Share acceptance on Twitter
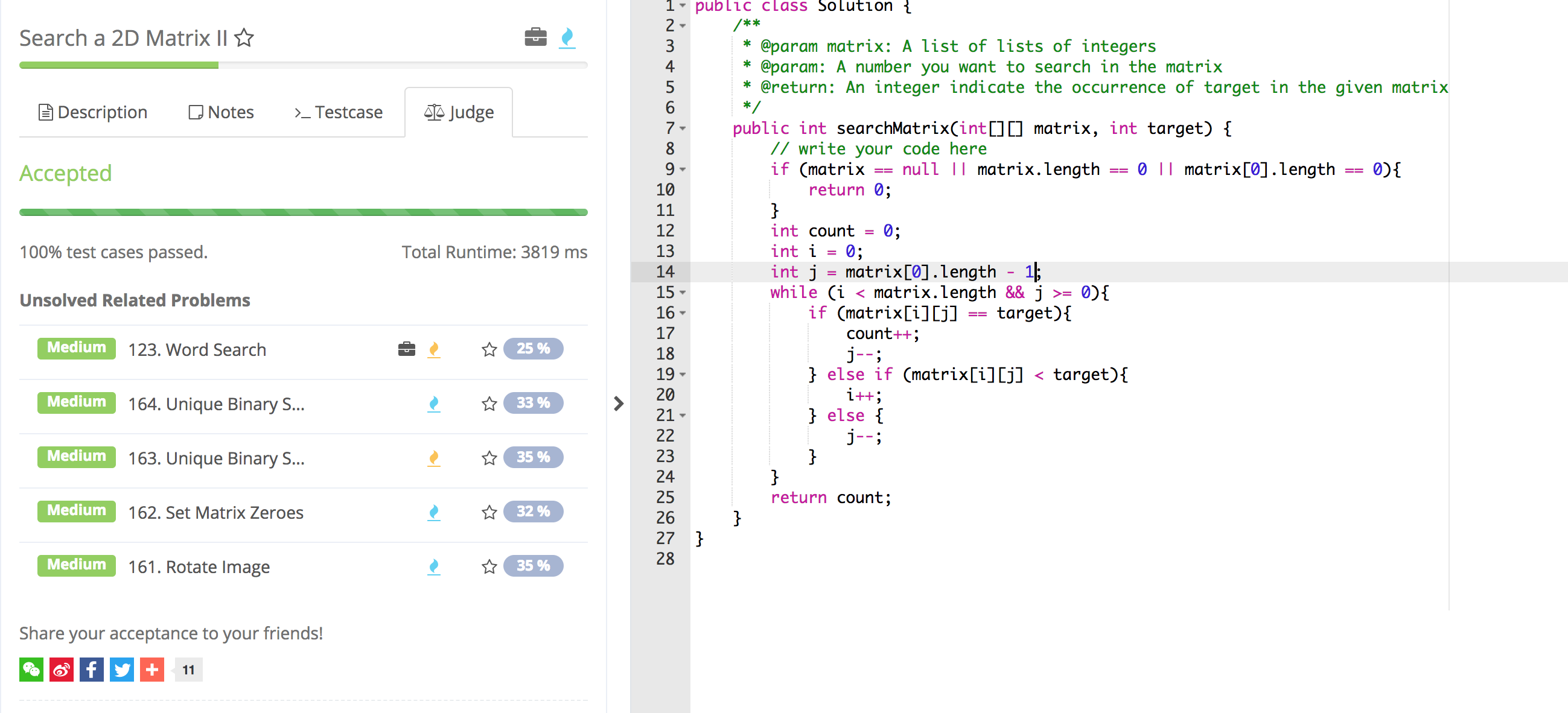The height and width of the screenshot is (713, 1568). 122,669
